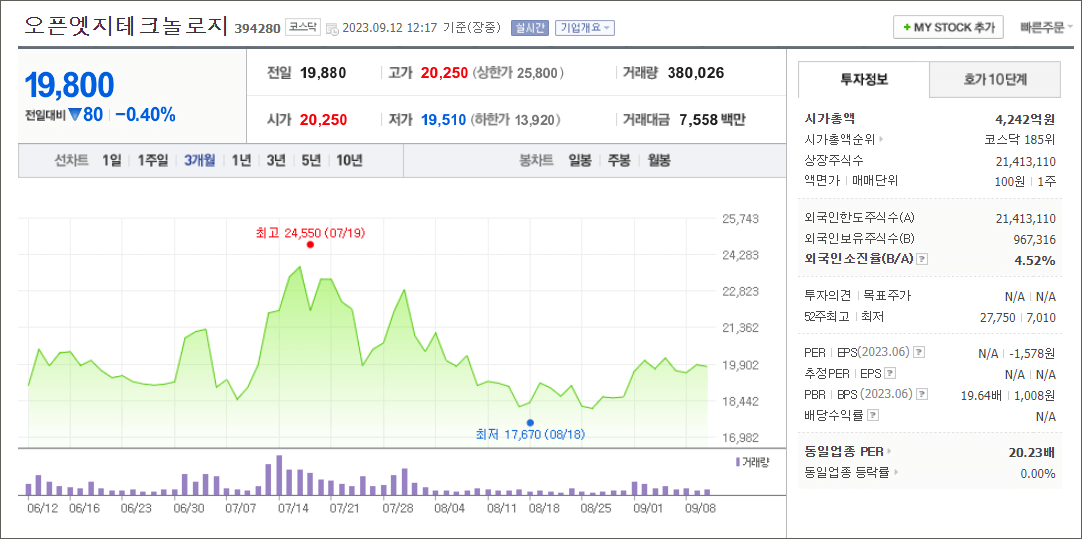Select the 3년 line chart period

(x=276, y=161)
